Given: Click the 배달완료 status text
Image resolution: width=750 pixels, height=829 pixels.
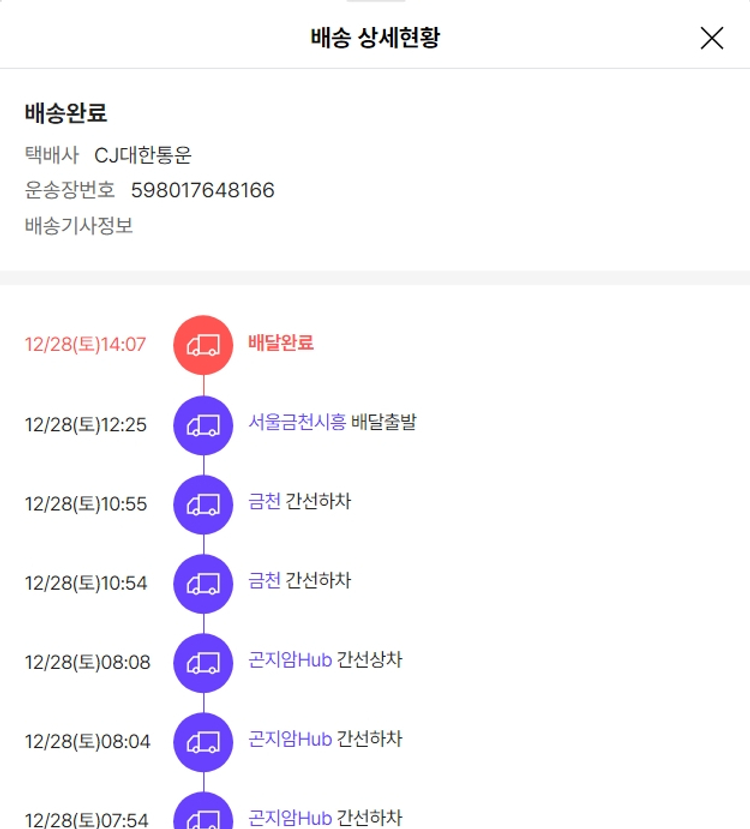Looking at the screenshot, I should (281, 342).
